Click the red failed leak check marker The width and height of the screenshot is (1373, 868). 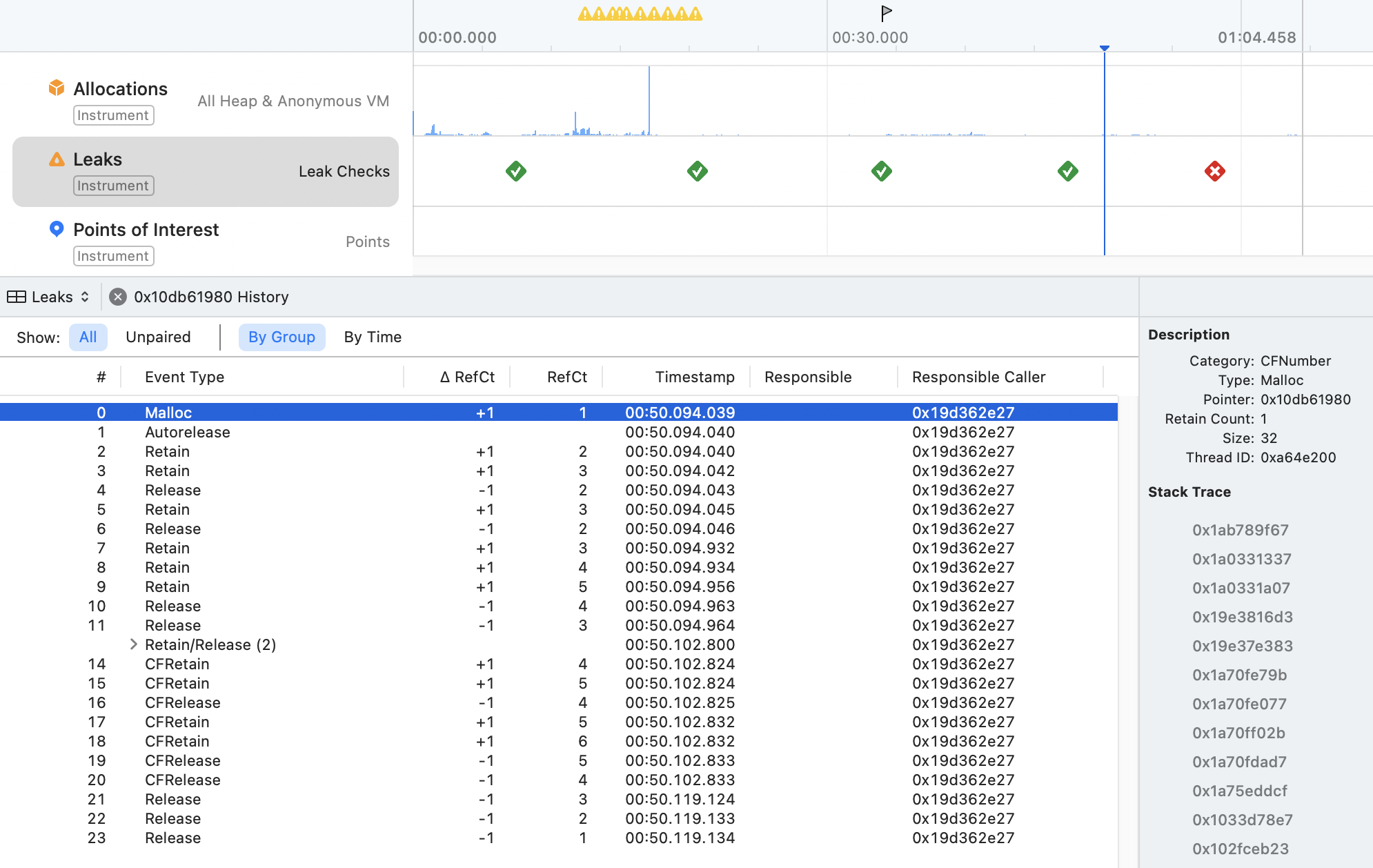coord(1214,171)
